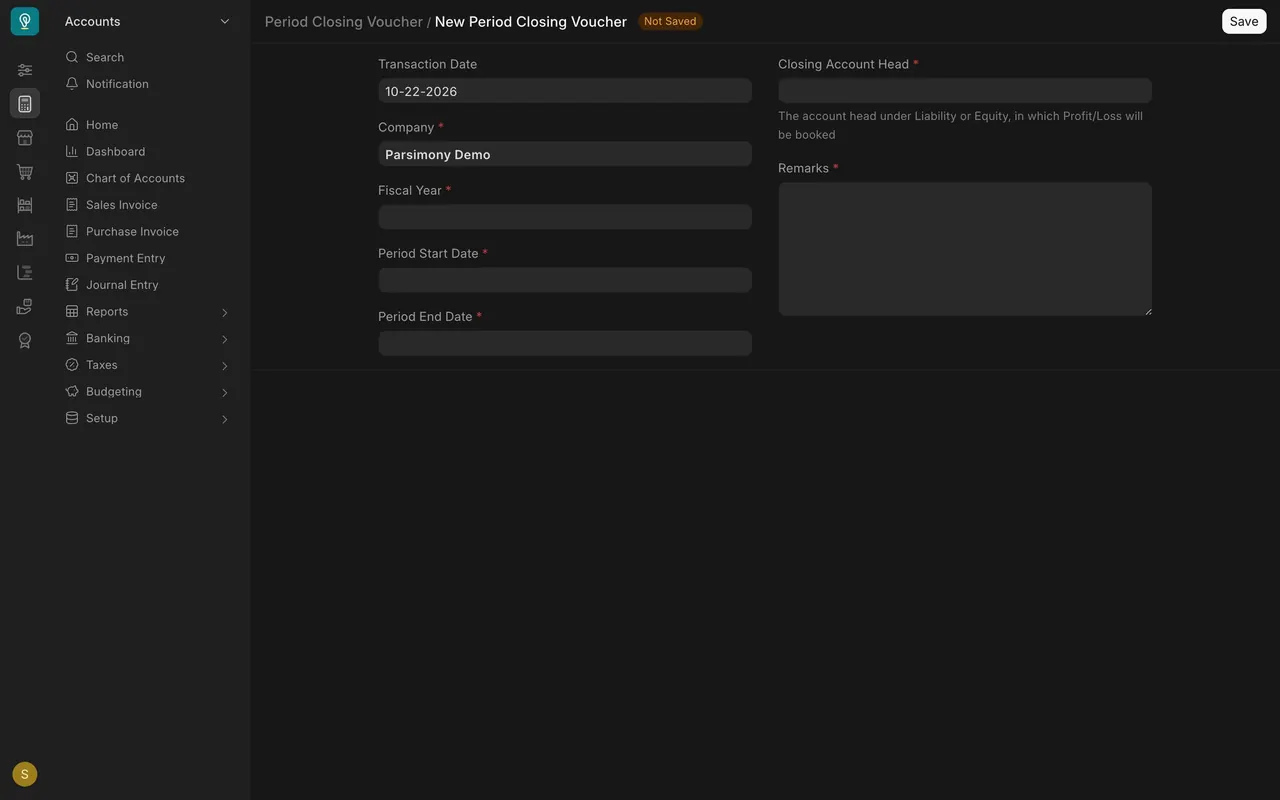Open the shopping cart module icon
Viewport: 1280px width, 800px height.
[25, 172]
